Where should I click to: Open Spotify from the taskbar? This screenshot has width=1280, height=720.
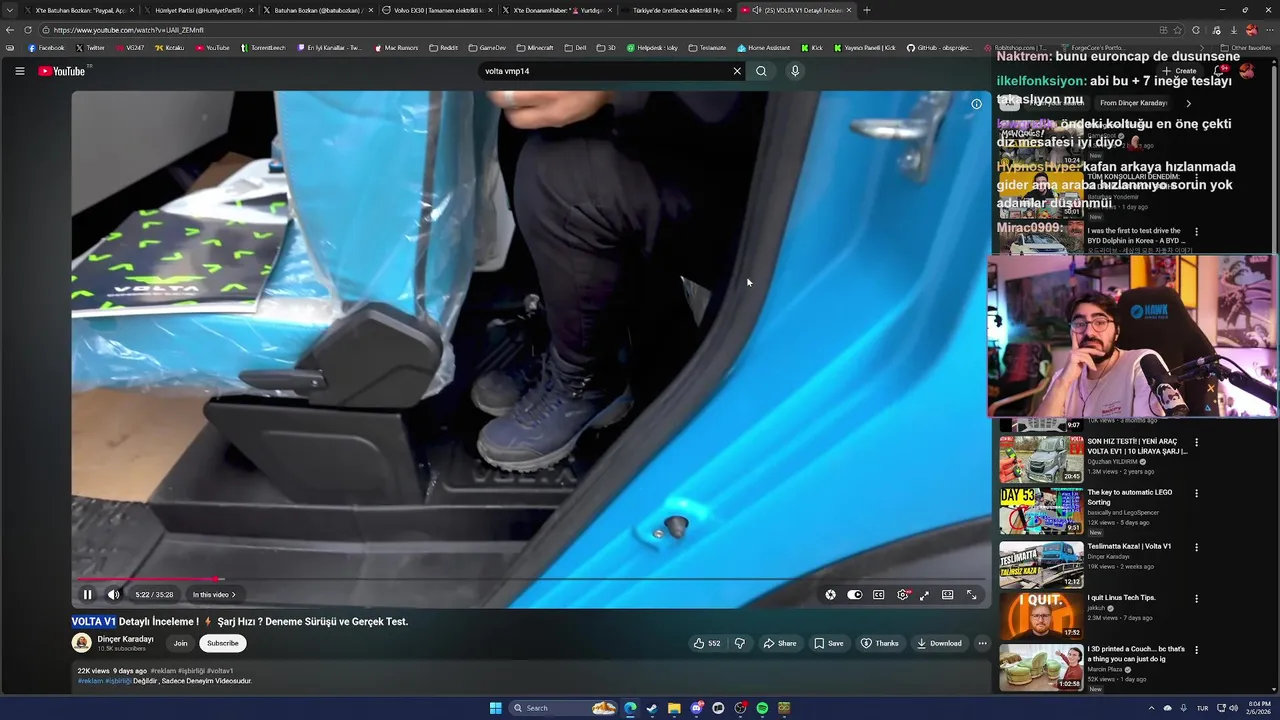click(x=762, y=708)
